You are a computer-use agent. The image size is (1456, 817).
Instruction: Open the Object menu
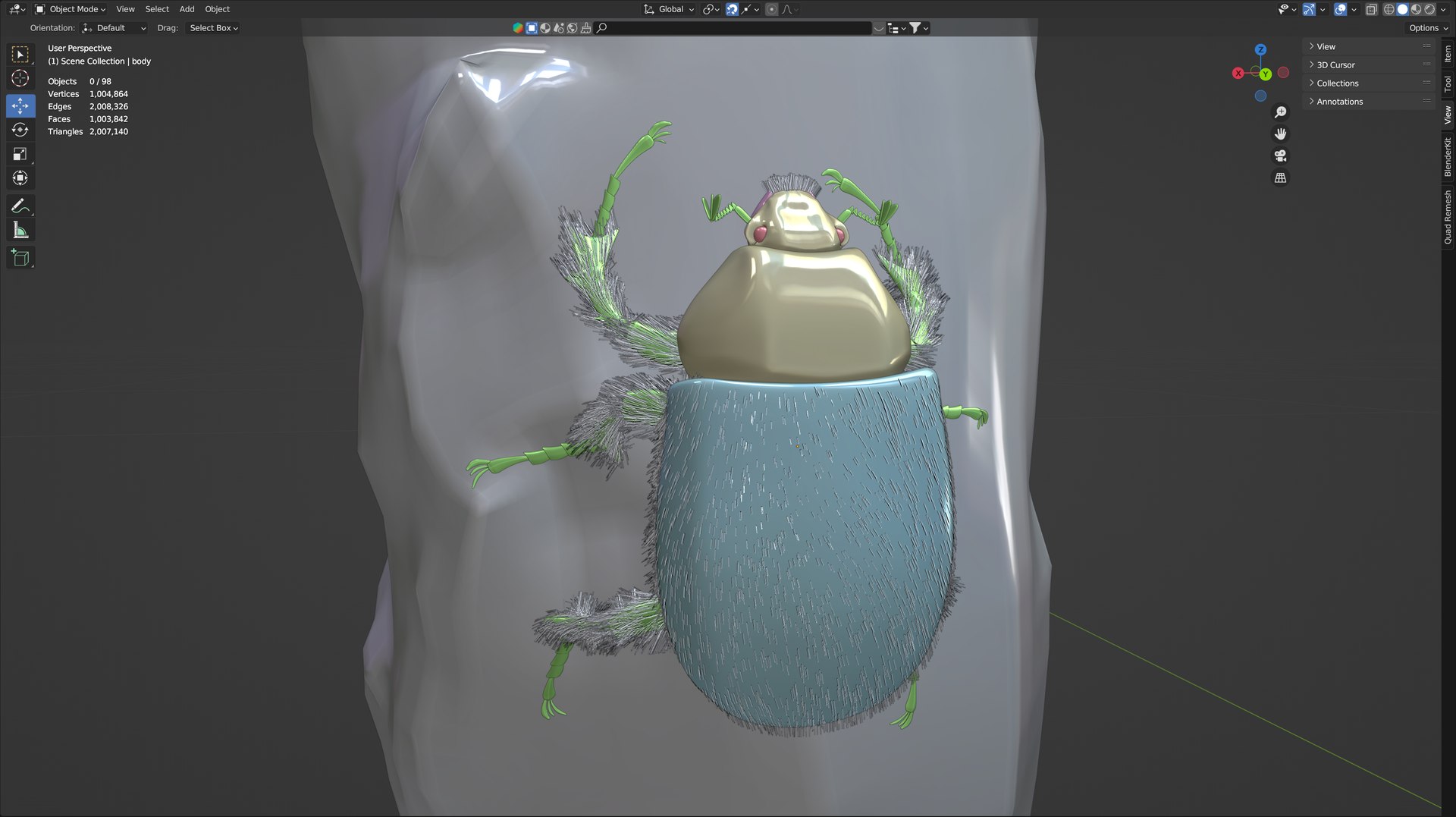tap(217, 9)
